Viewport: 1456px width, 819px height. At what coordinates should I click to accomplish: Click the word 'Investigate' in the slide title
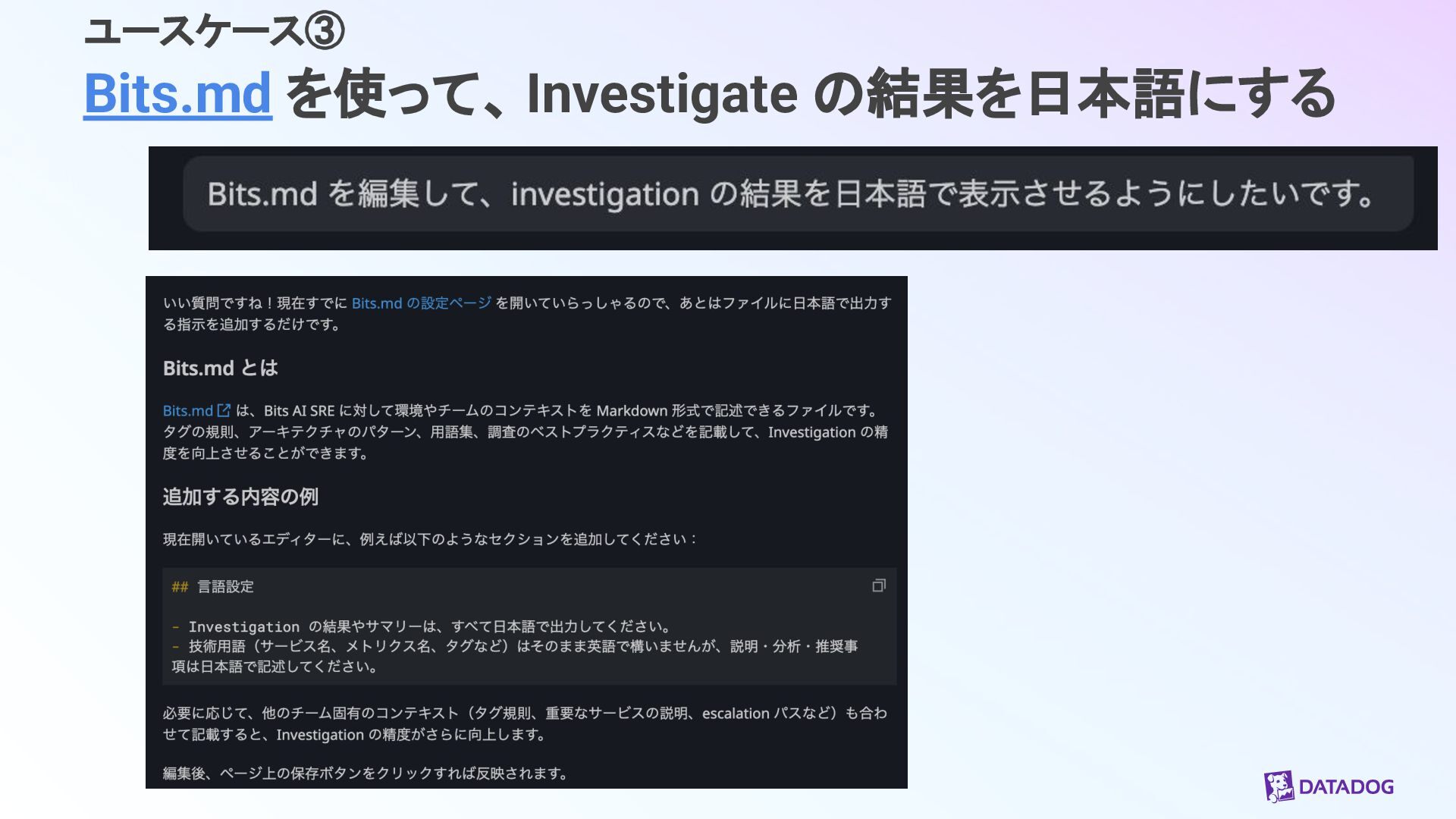(x=661, y=94)
